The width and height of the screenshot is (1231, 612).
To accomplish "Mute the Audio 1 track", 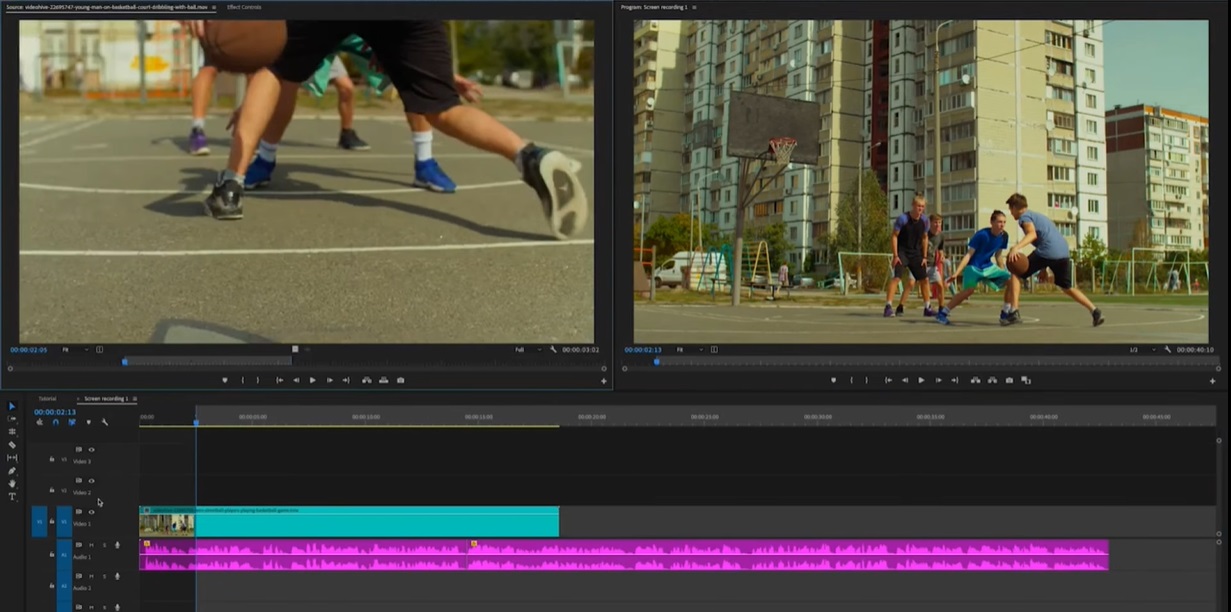I will point(91,545).
